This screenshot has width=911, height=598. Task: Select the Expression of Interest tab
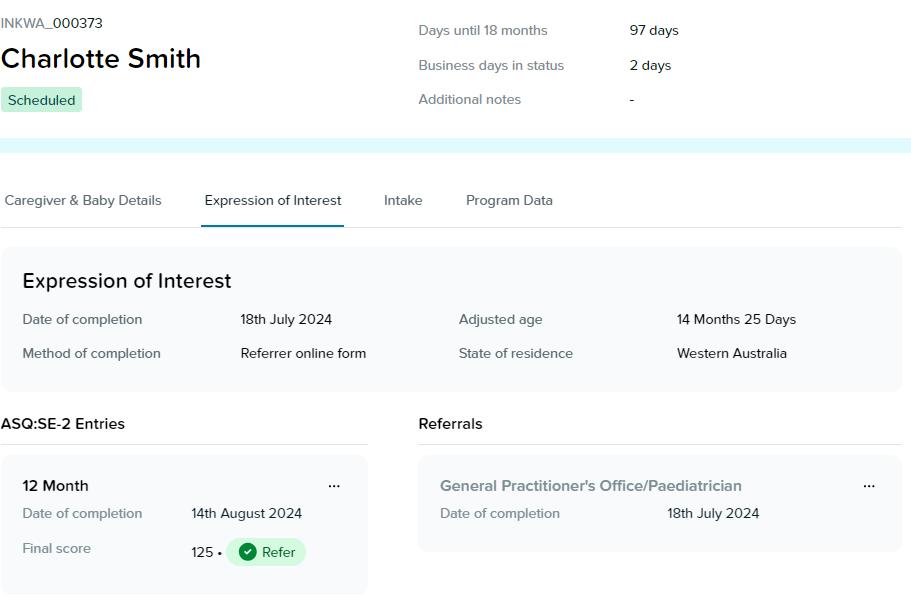tap(273, 200)
